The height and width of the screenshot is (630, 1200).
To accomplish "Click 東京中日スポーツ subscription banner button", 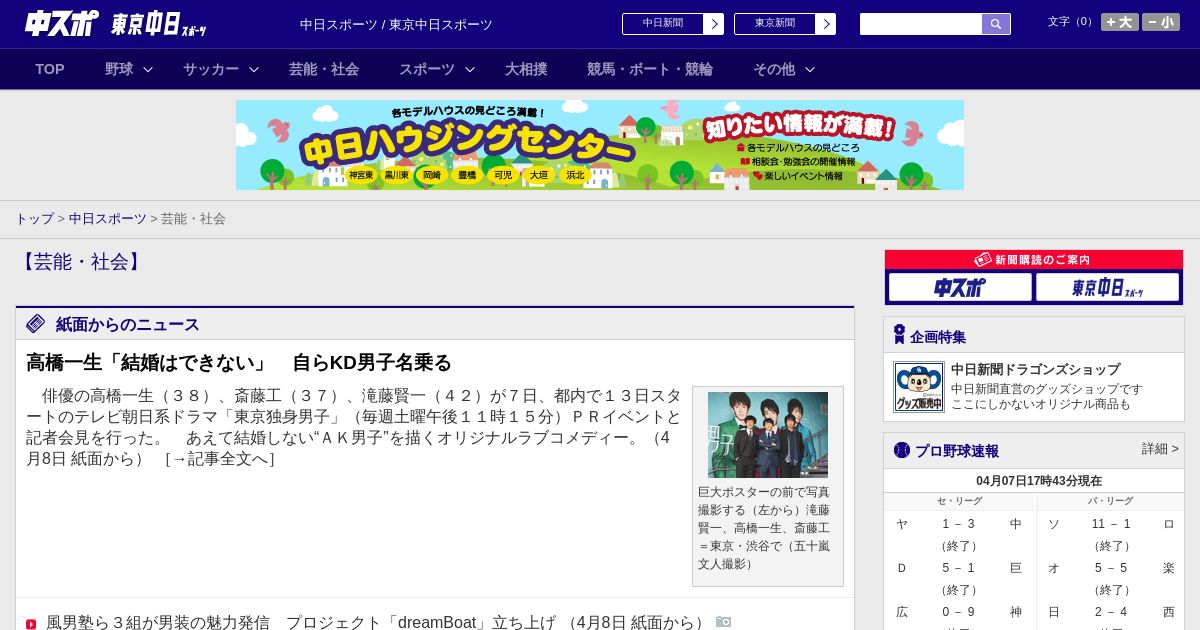I will [1107, 288].
